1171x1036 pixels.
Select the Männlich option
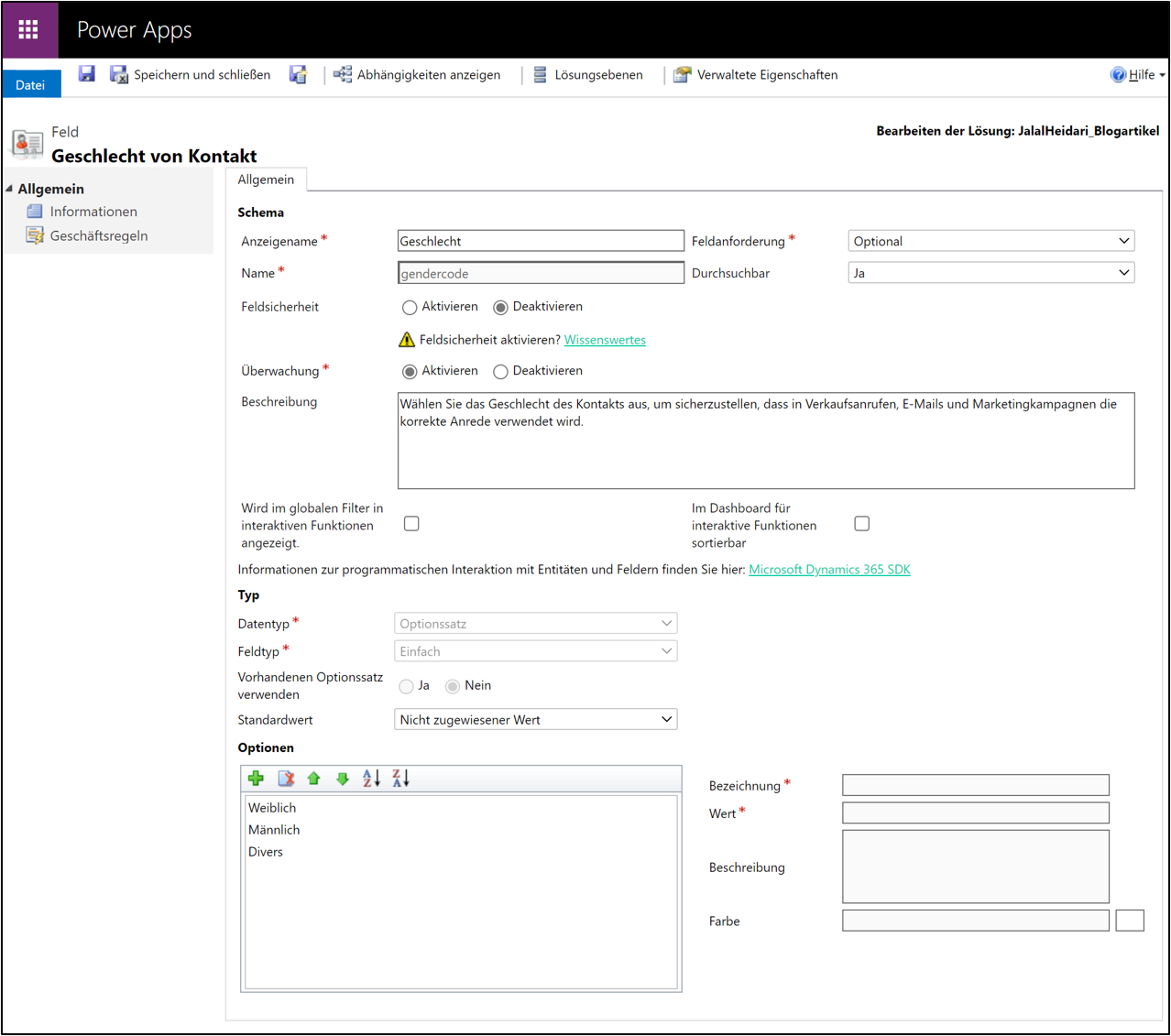pos(274,830)
